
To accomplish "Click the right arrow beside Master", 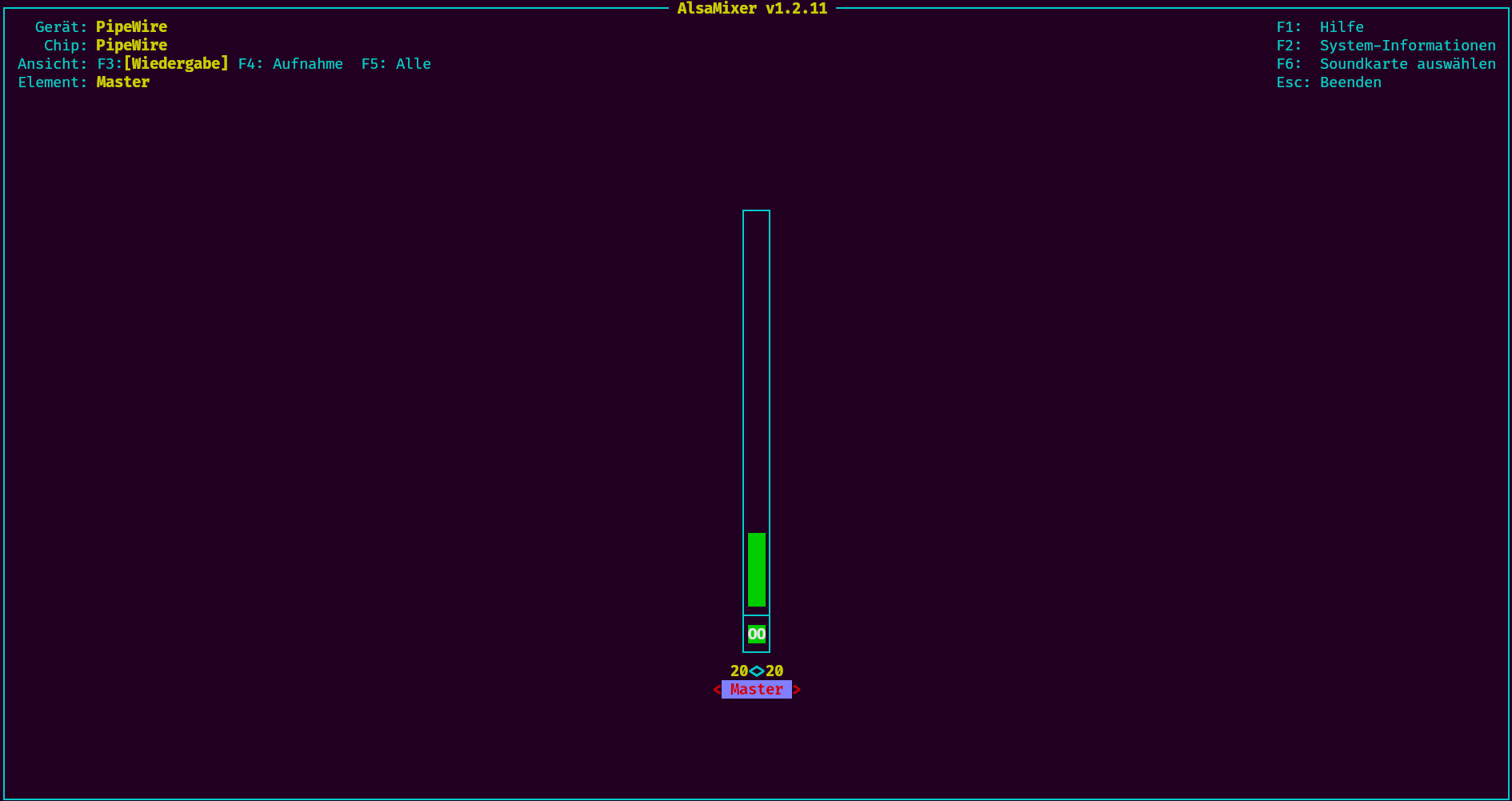I will pos(796,689).
